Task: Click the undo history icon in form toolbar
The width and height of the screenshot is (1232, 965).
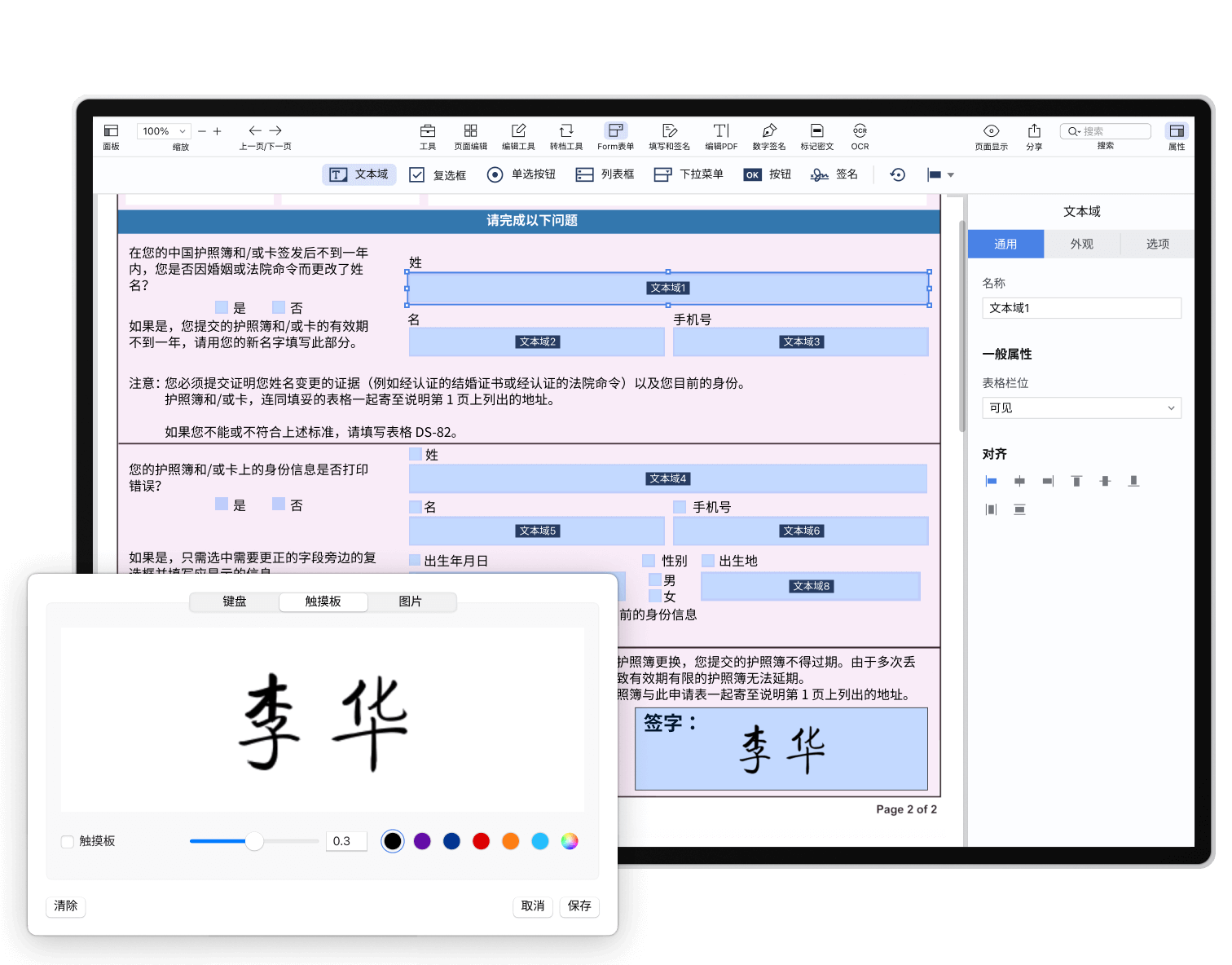Action: click(898, 174)
